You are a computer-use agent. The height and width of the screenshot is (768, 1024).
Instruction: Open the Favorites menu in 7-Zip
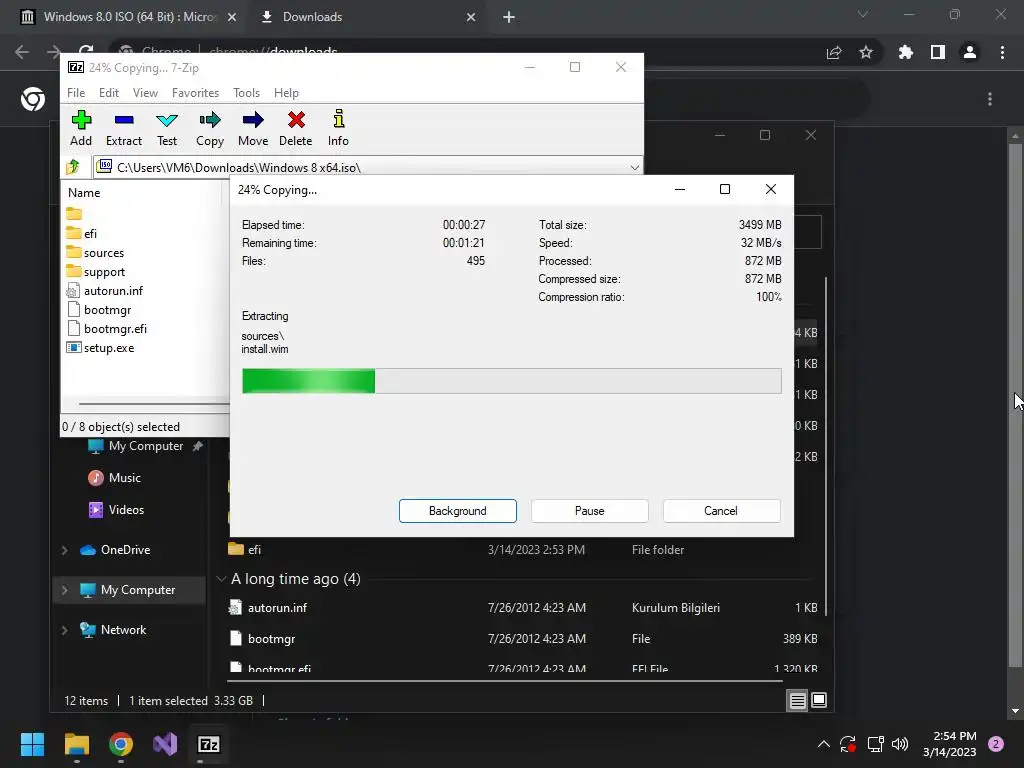(x=195, y=93)
